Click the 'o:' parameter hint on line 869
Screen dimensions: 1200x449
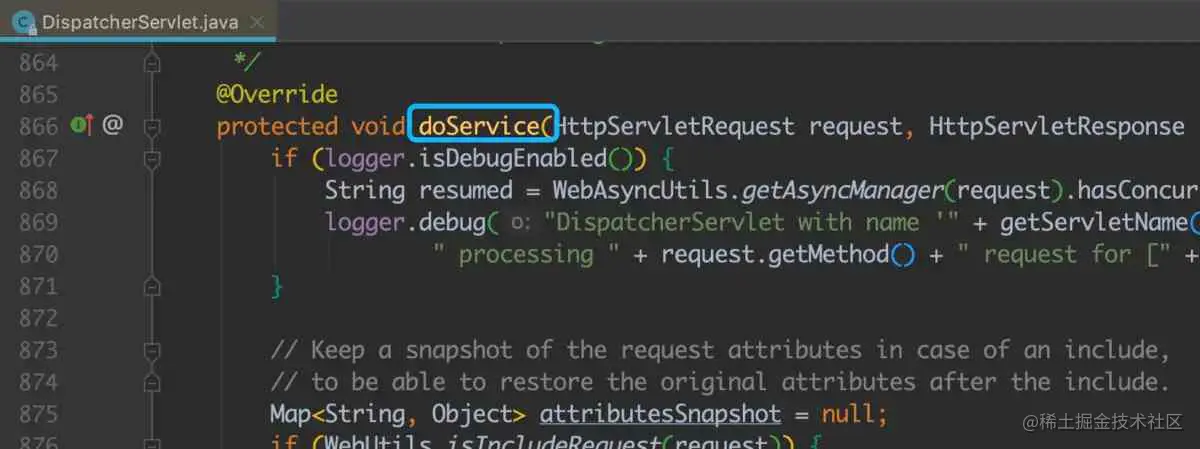(x=520, y=223)
